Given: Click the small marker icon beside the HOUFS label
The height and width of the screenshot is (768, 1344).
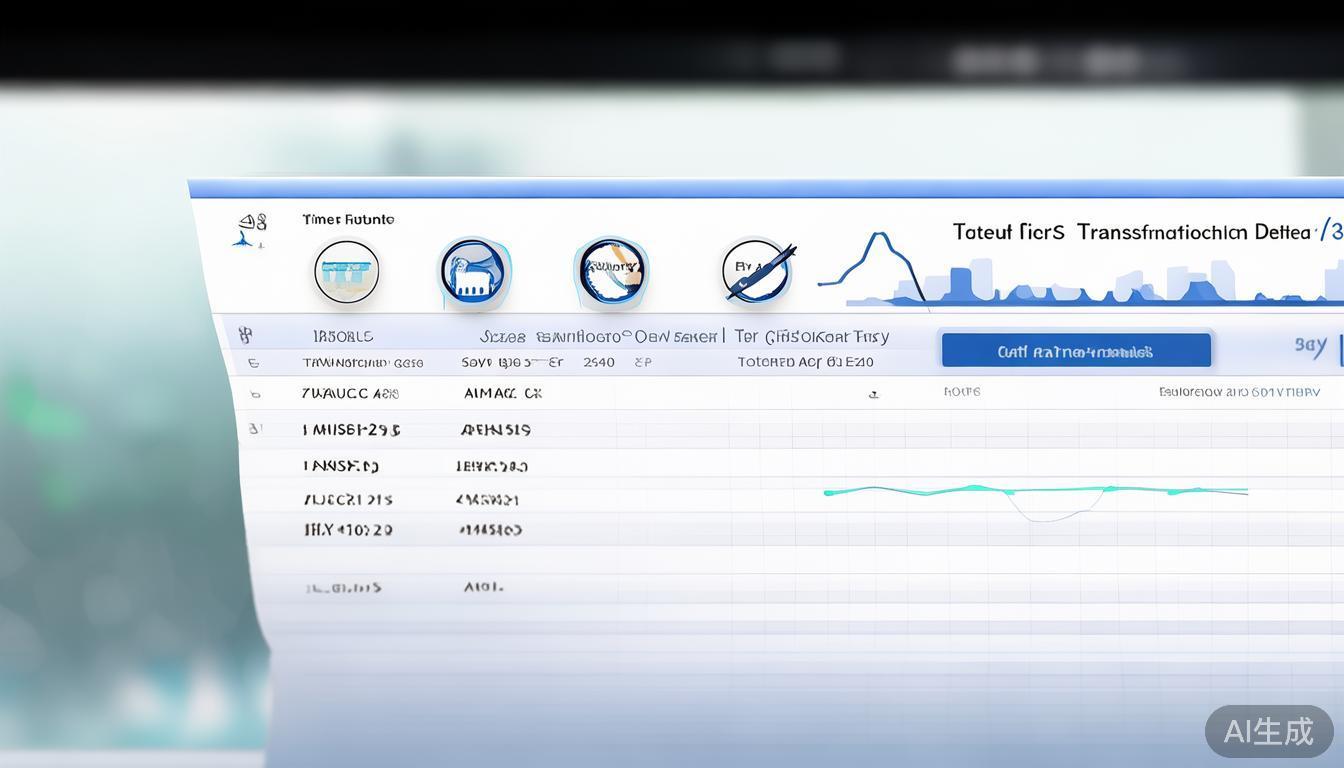Looking at the screenshot, I should [873, 394].
